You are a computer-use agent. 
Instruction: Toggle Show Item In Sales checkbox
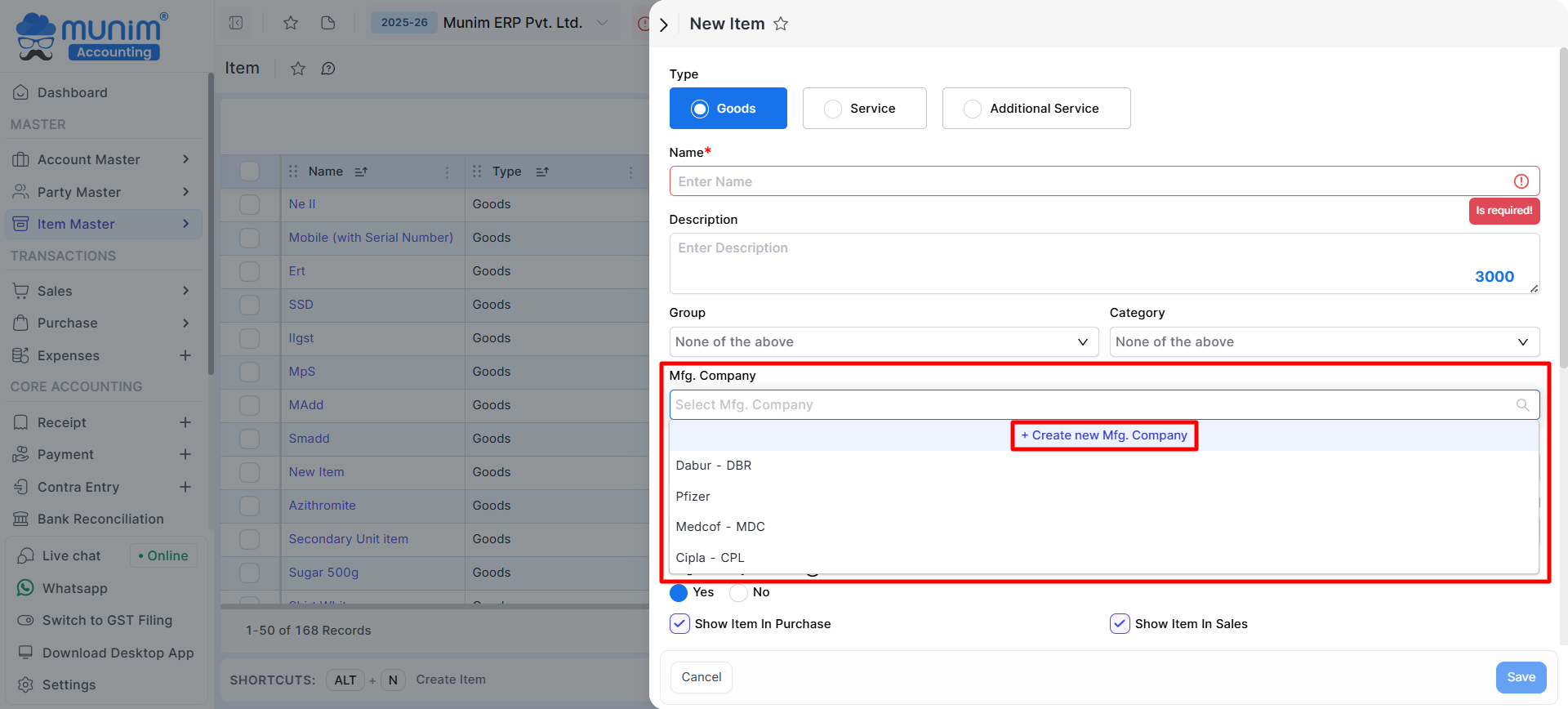(x=1120, y=624)
